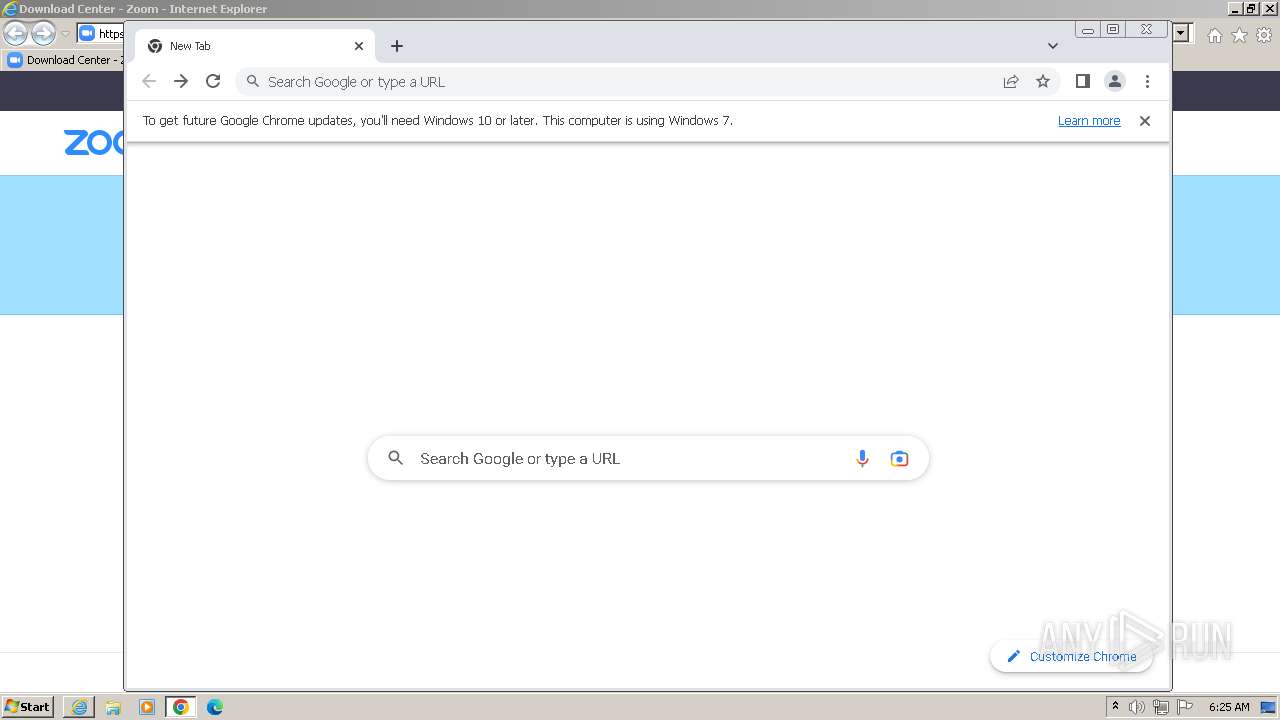Click the Search Google box on page

click(648, 458)
